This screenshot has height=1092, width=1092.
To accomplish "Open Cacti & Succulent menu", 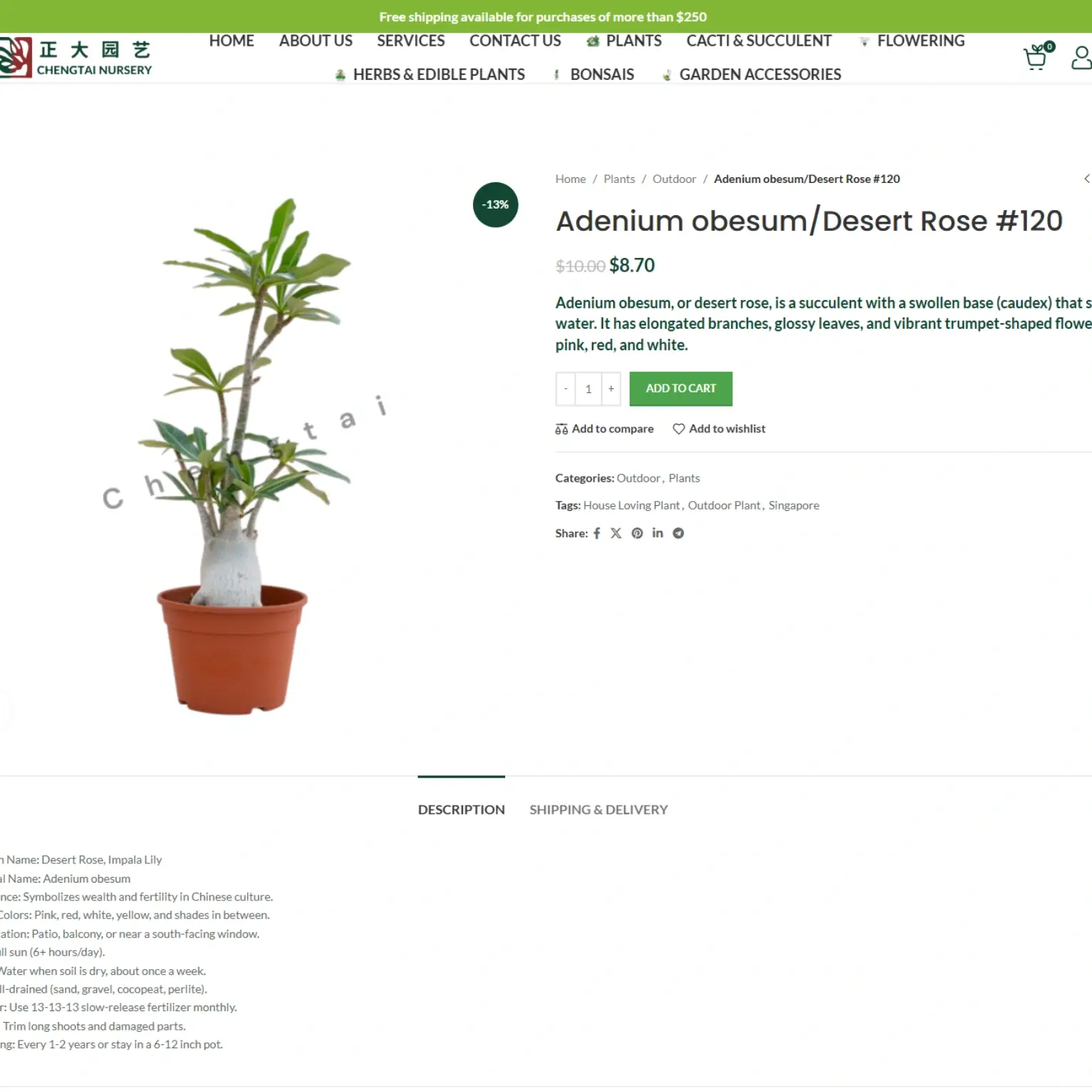I will coord(759,41).
